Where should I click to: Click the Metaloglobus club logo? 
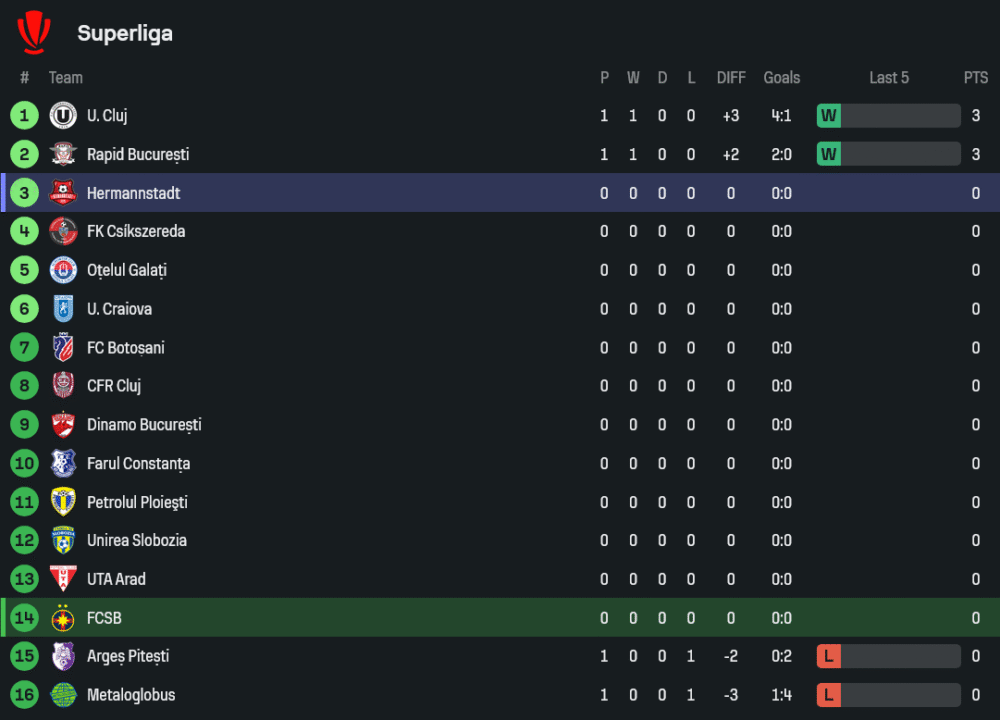pos(63,695)
